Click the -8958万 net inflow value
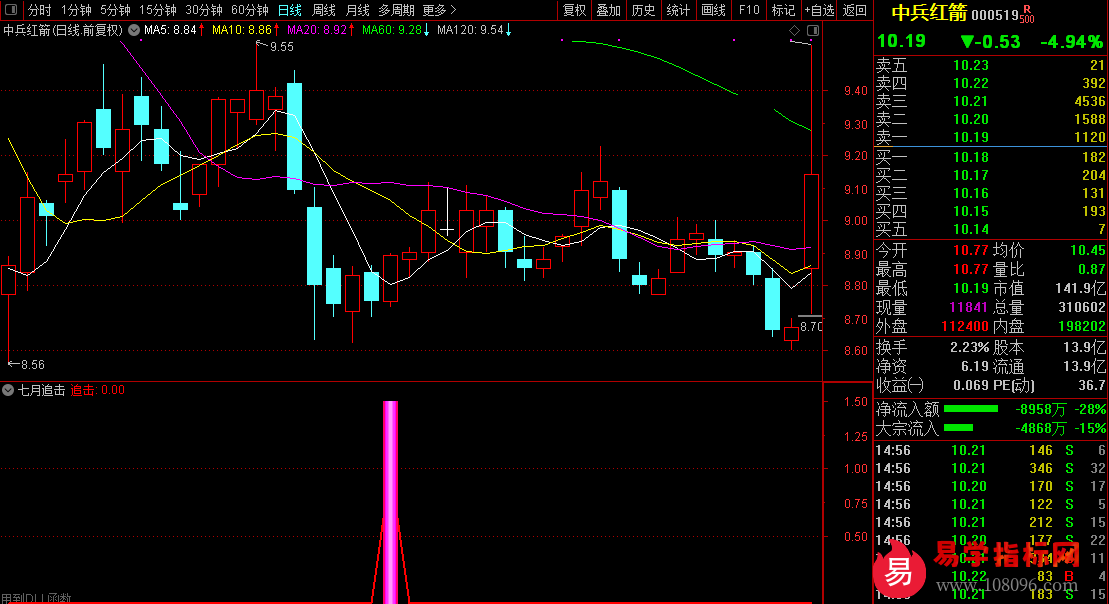Screen dimensions: 1109x604 coord(1040,410)
